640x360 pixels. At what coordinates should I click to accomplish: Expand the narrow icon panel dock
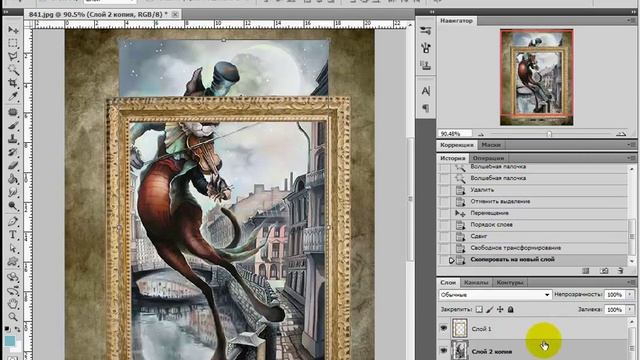[433, 12]
